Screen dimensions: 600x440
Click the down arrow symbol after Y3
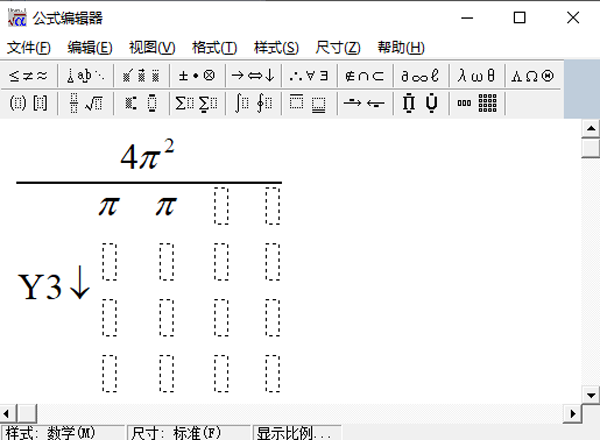[x=80, y=282]
